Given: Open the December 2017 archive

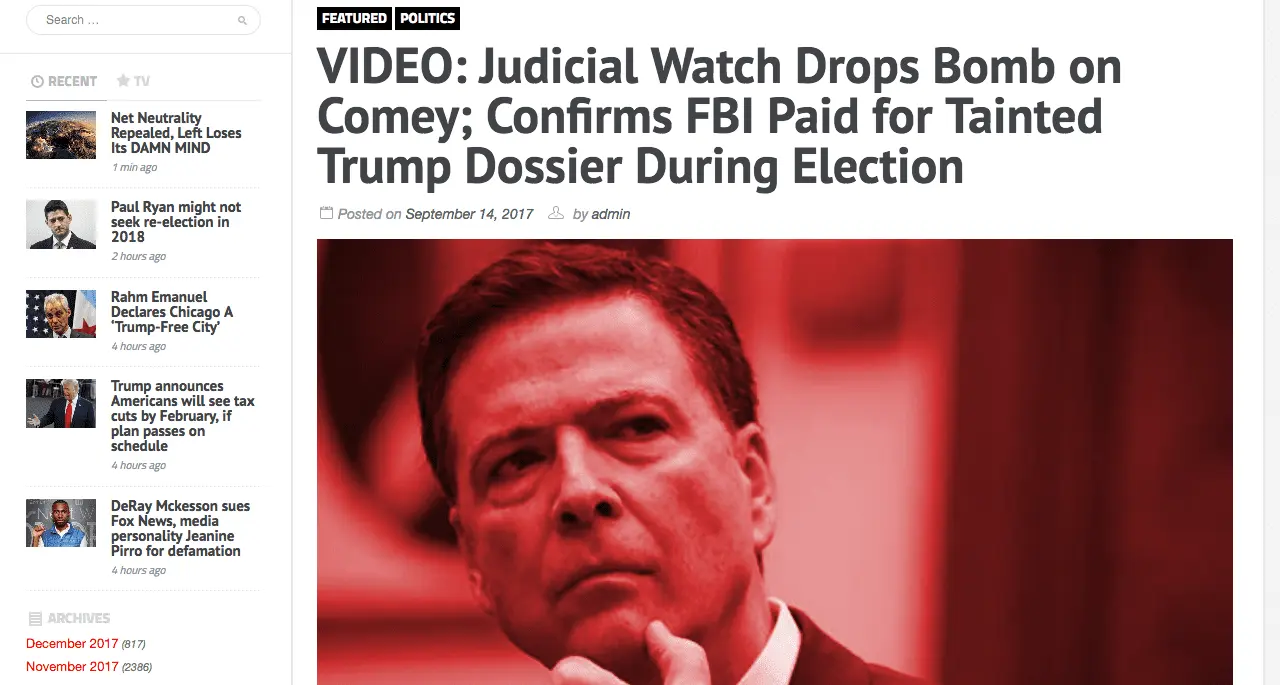Looking at the screenshot, I should [x=72, y=643].
